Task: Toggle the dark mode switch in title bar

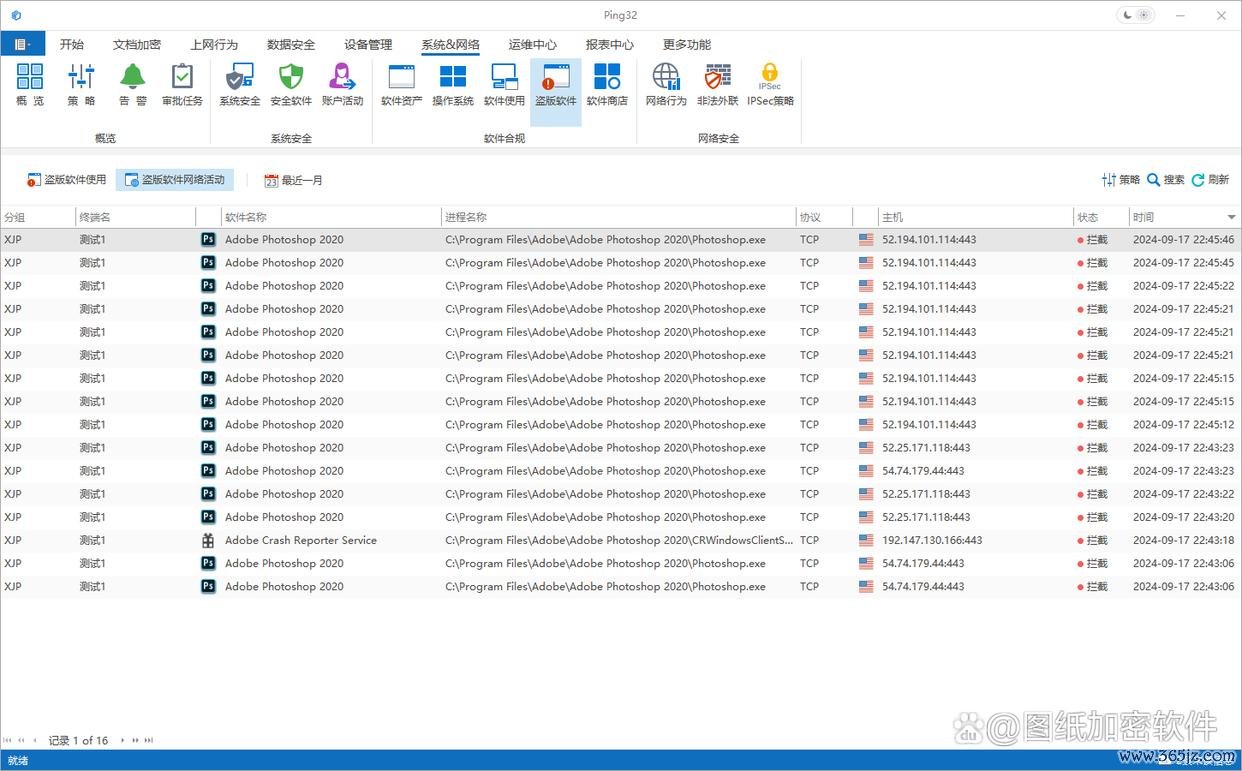Action: pos(1136,15)
